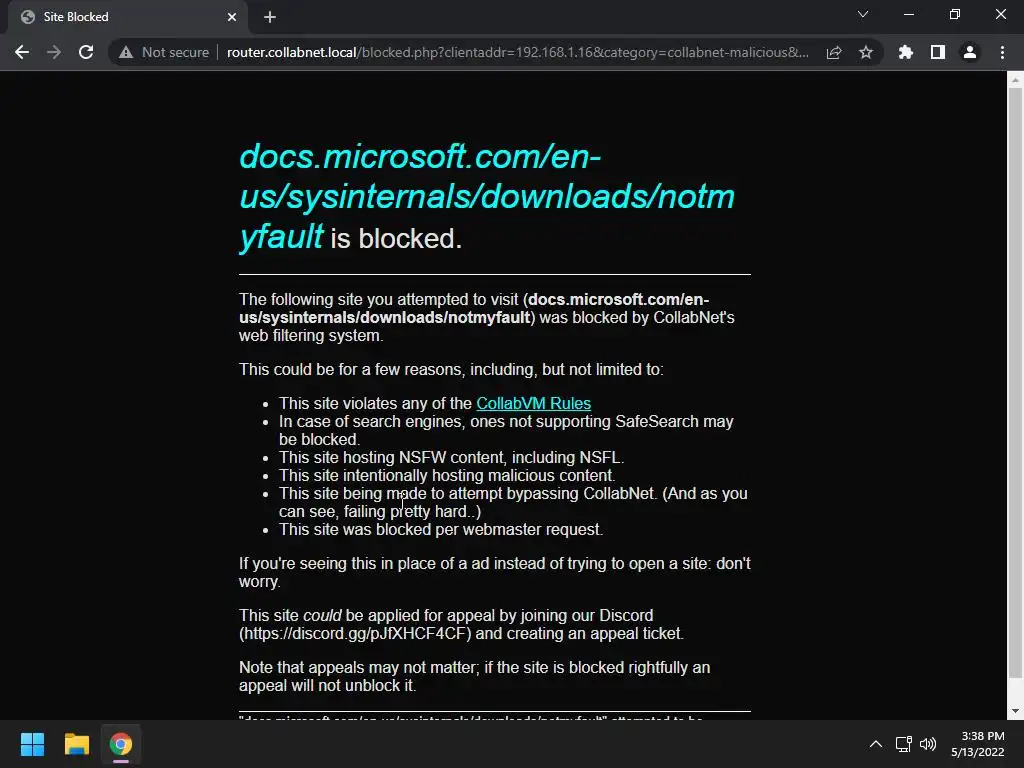The image size is (1024, 768).
Task: Select the Site Blocked tab
Action: pyautogui.click(x=128, y=18)
